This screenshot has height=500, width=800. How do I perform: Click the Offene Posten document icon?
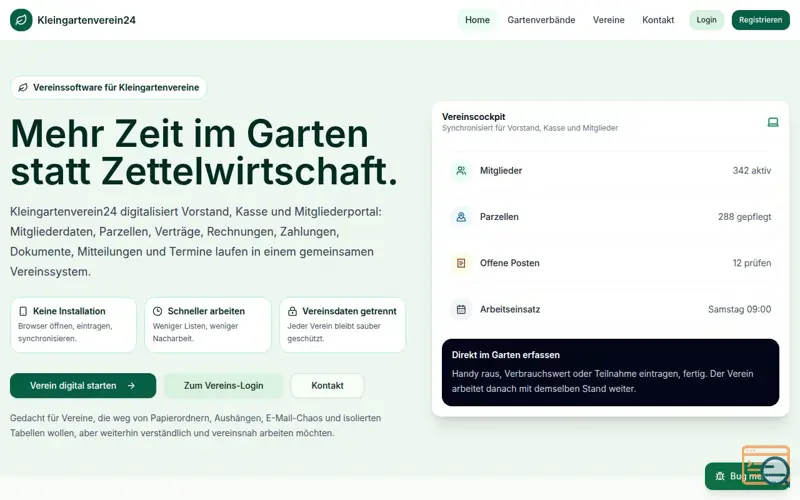(x=461, y=263)
